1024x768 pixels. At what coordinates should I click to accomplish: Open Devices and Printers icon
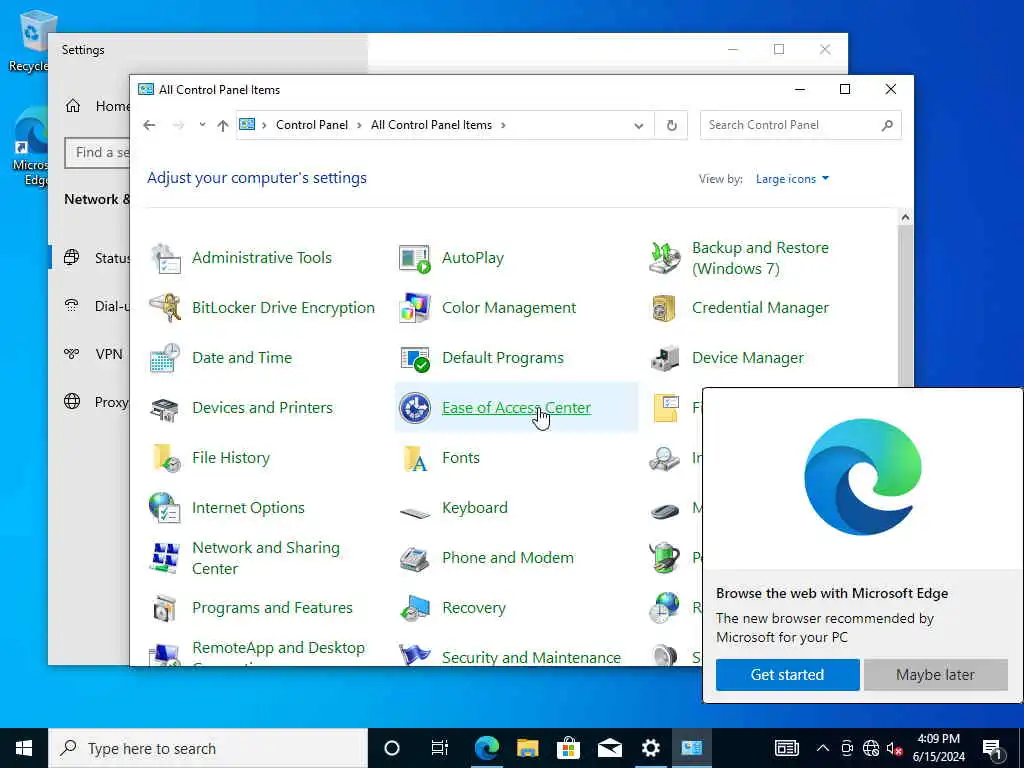click(x=166, y=408)
